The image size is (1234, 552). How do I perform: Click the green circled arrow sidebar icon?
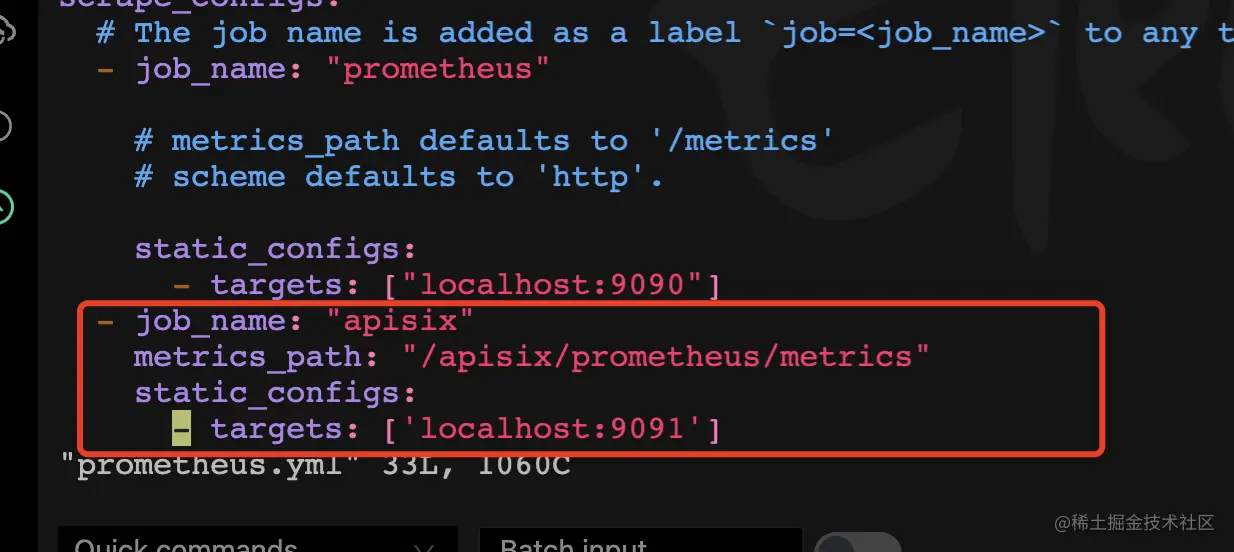coord(5,207)
